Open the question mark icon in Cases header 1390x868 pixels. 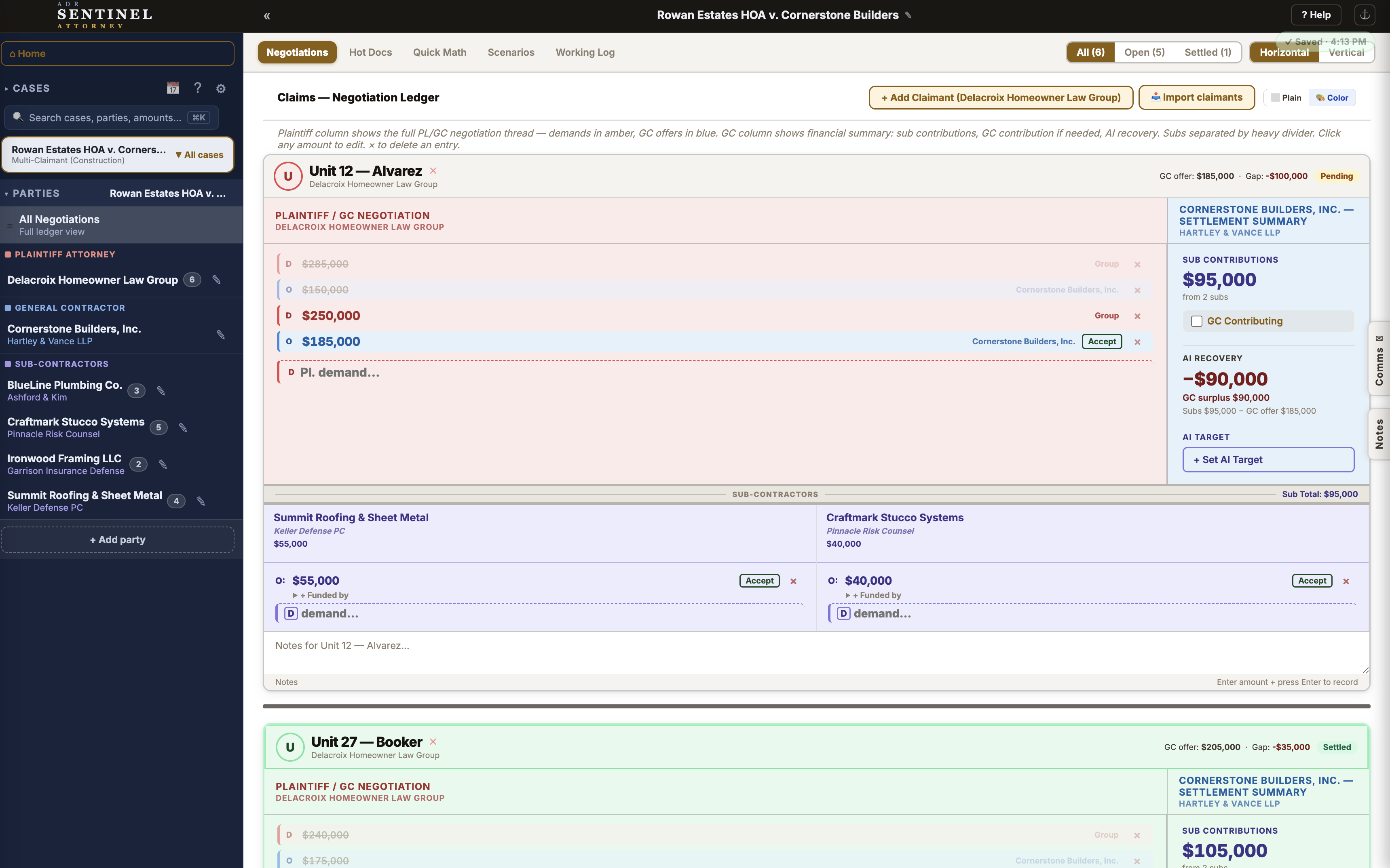click(x=198, y=88)
